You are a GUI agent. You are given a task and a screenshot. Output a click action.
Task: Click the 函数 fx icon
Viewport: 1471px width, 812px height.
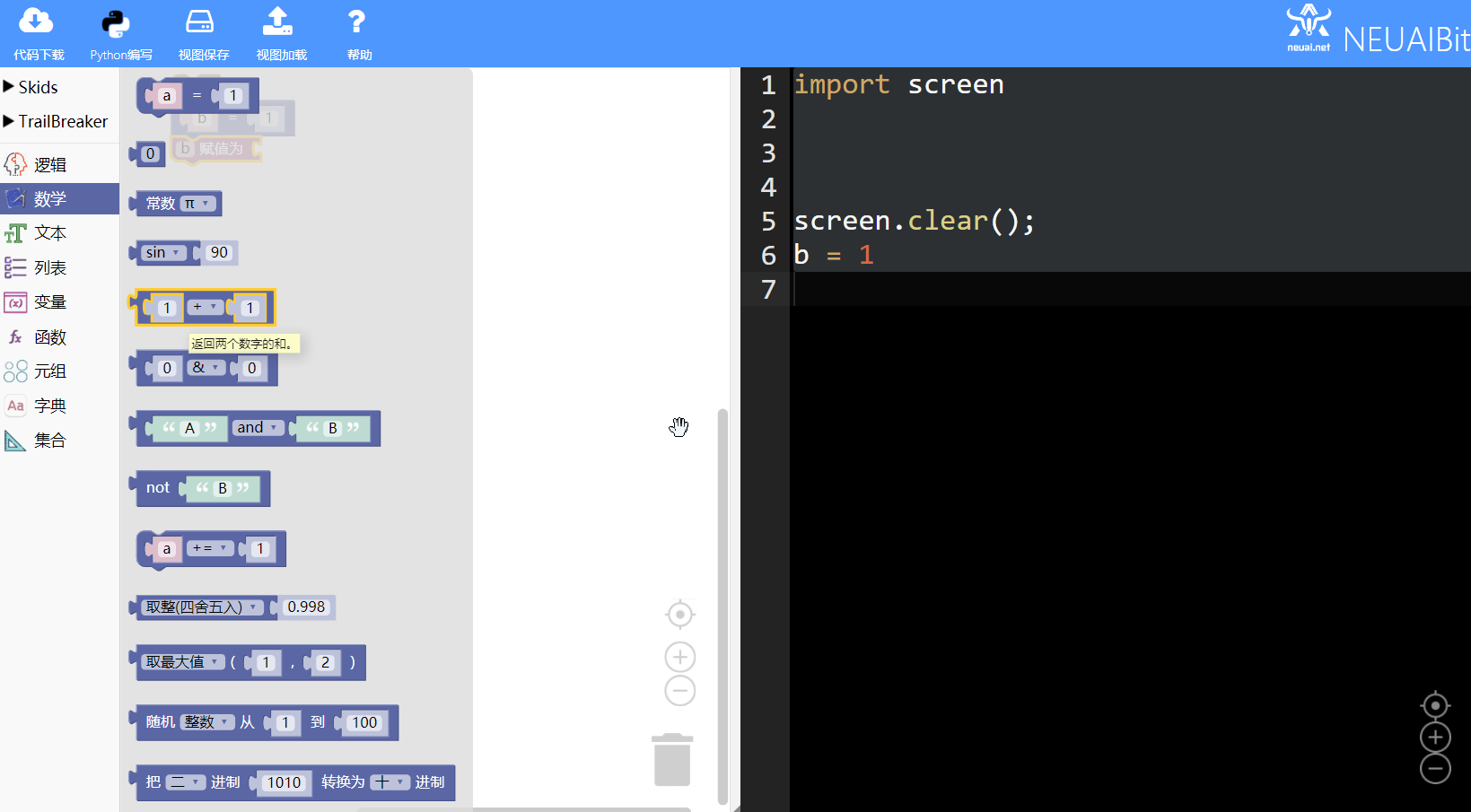[x=15, y=337]
